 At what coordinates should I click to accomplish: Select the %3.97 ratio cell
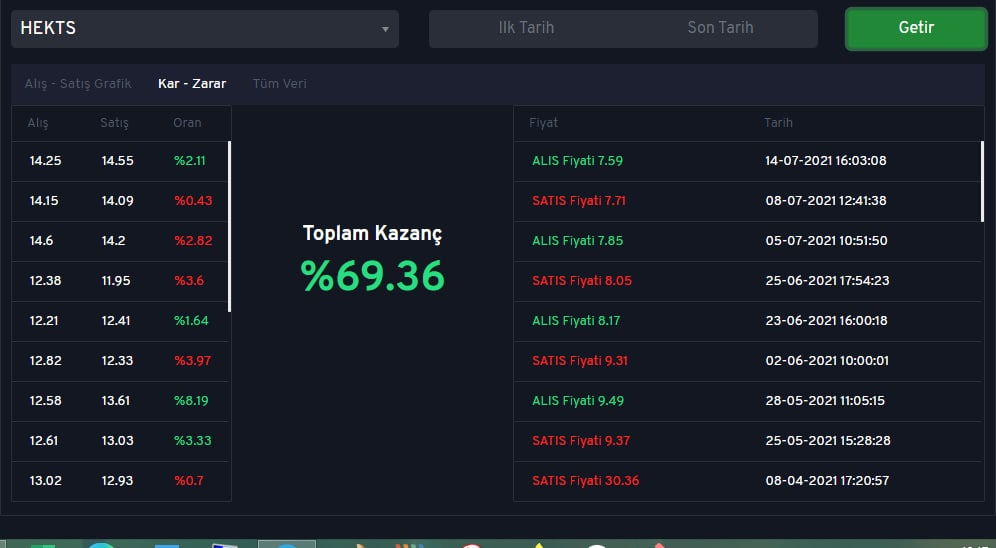point(192,361)
